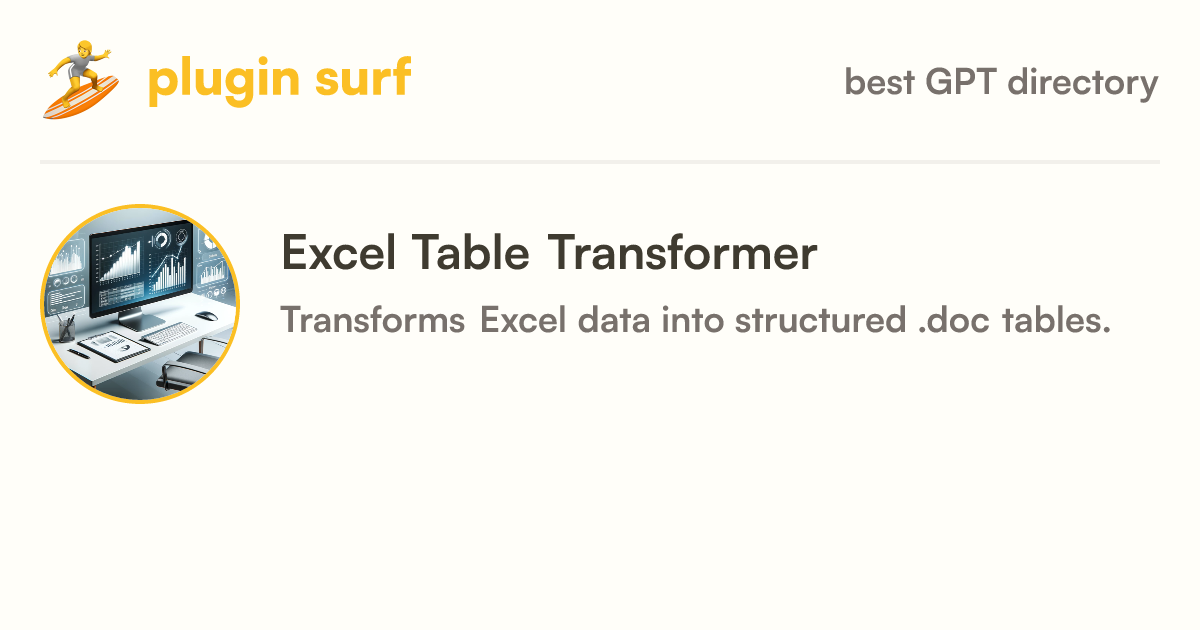Click the surfer emoji logo

(x=81, y=79)
